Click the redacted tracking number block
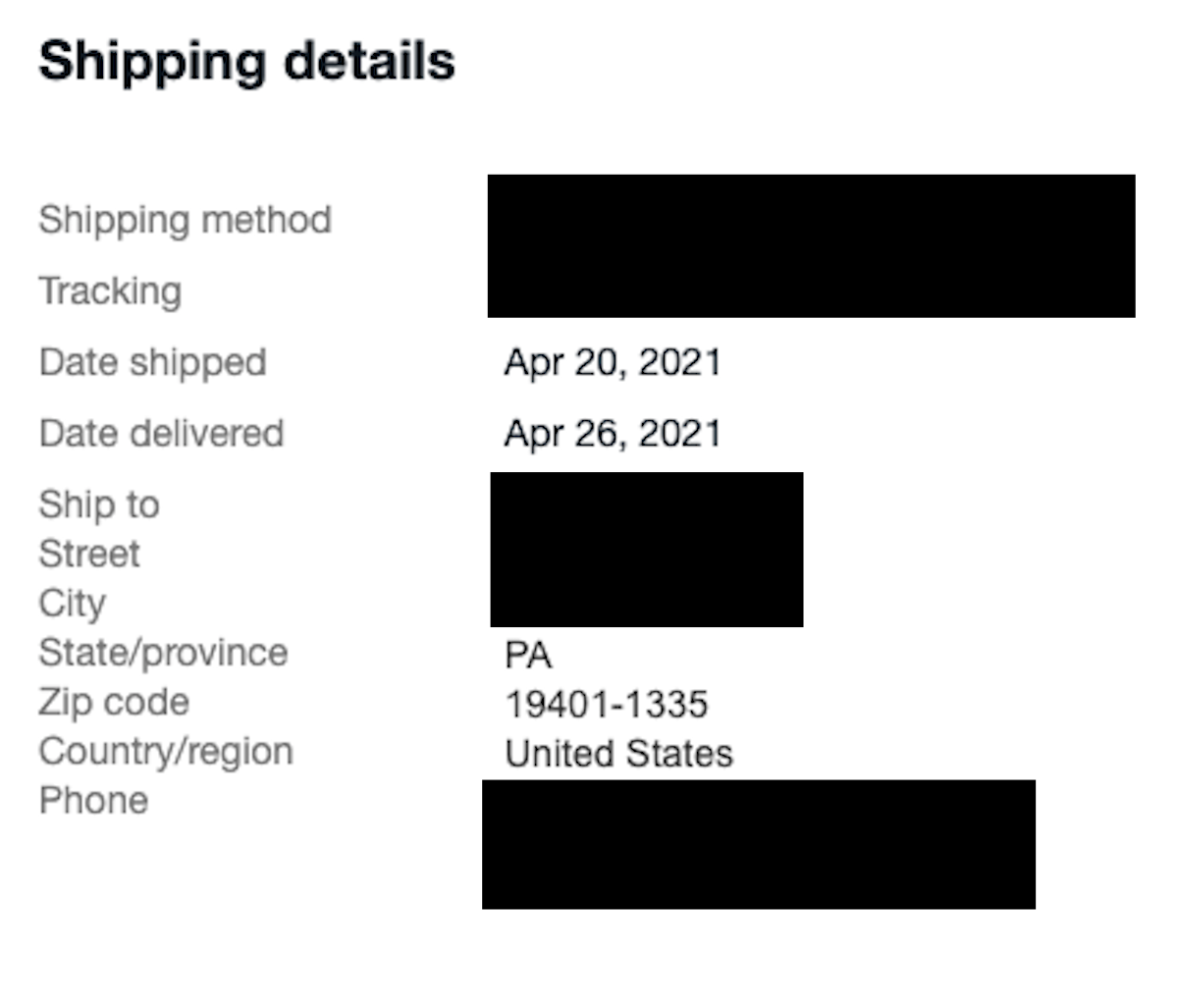The image size is (1178, 1008). pyautogui.click(x=811, y=245)
